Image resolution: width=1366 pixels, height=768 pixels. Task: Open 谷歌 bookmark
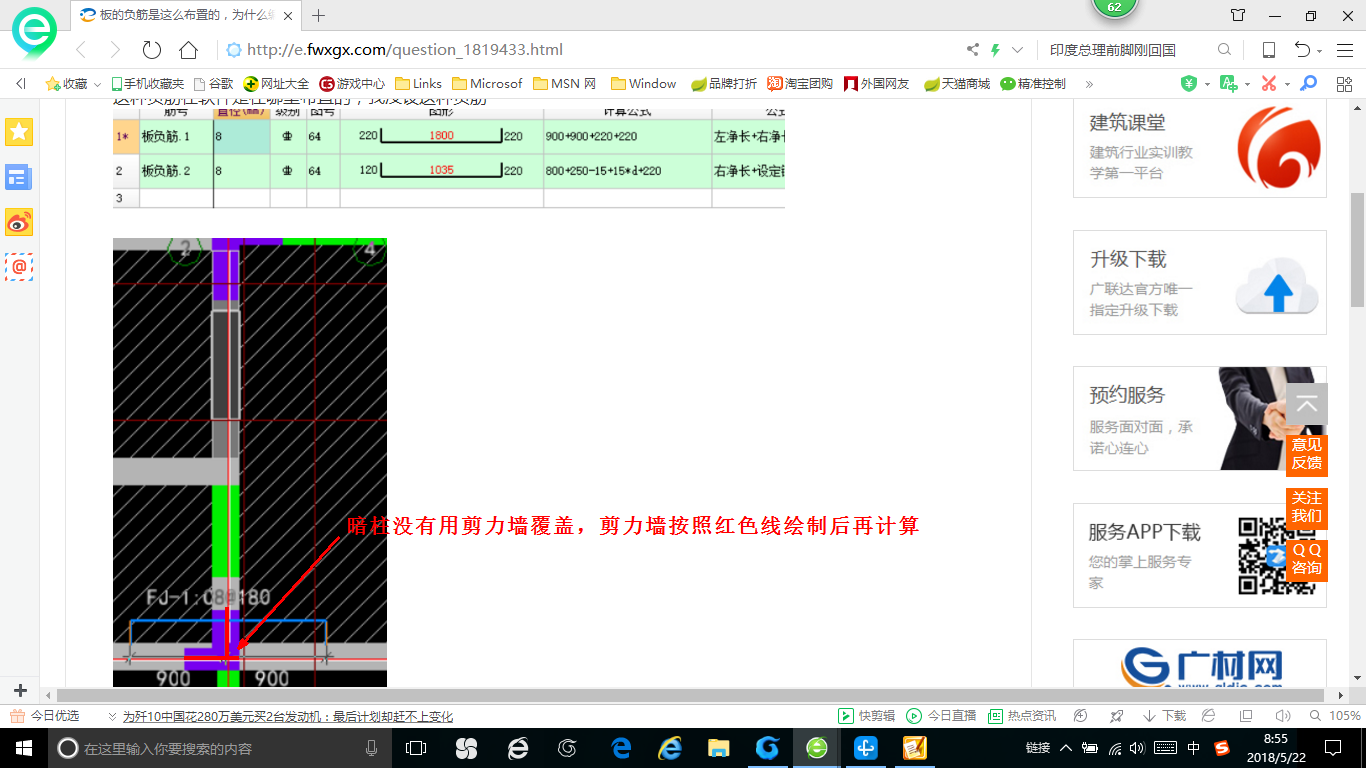(213, 84)
